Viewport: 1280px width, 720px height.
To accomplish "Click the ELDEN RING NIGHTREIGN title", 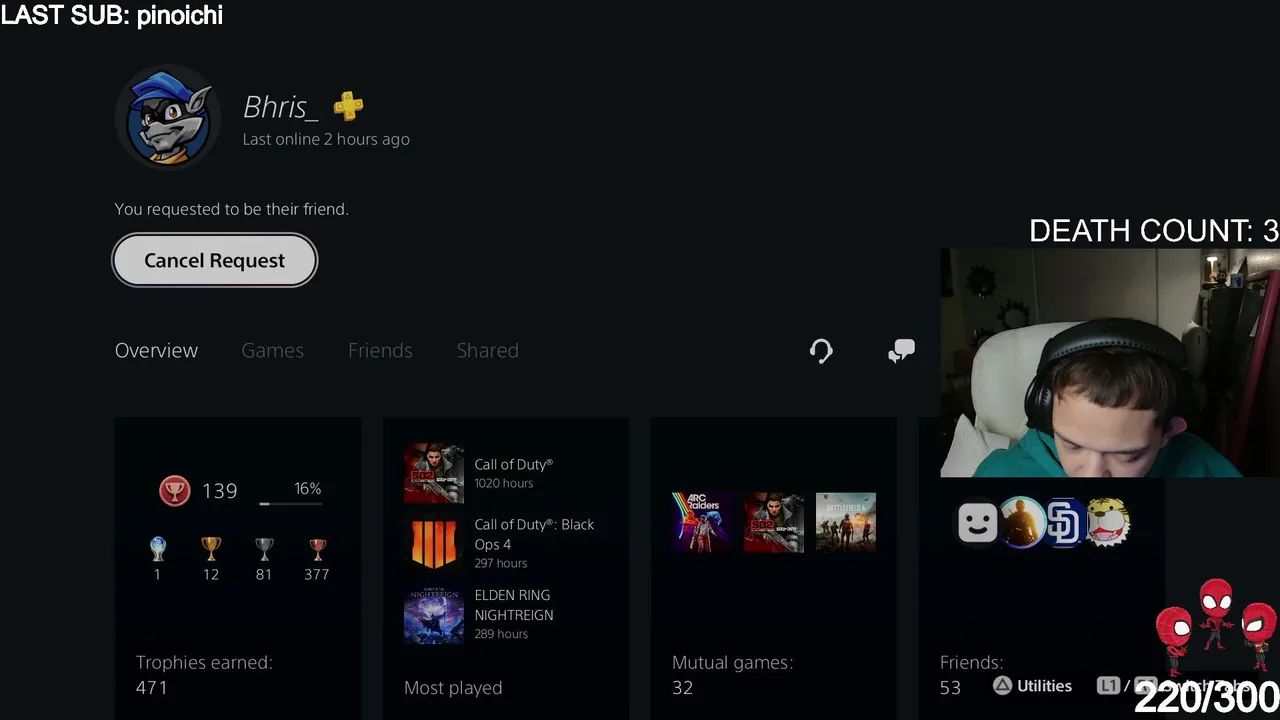I will tap(514, 605).
